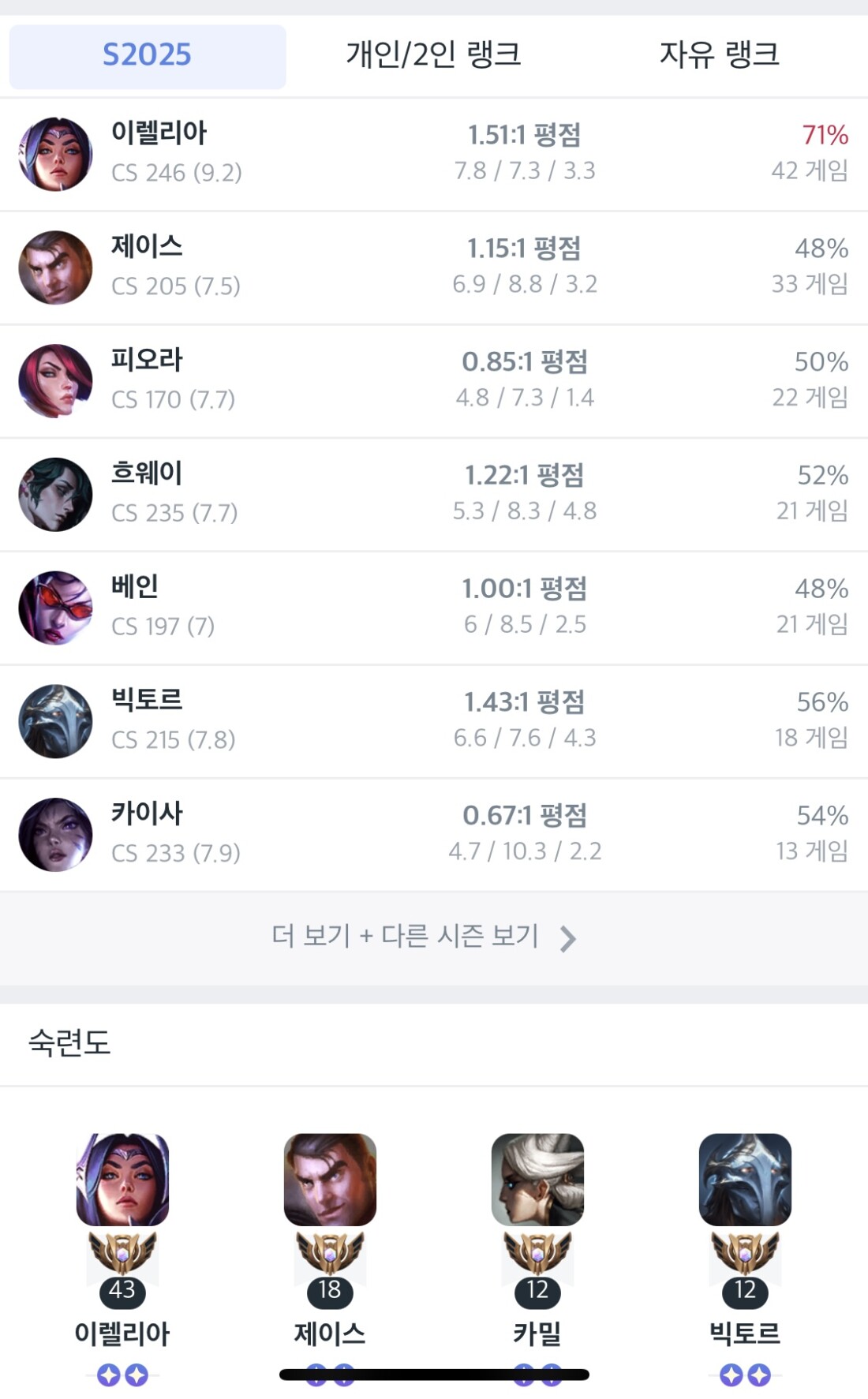The height and width of the screenshot is (1399, 868).
Task: Click the chevron arrow beside 더 보기
Action: tap(567, 939)
